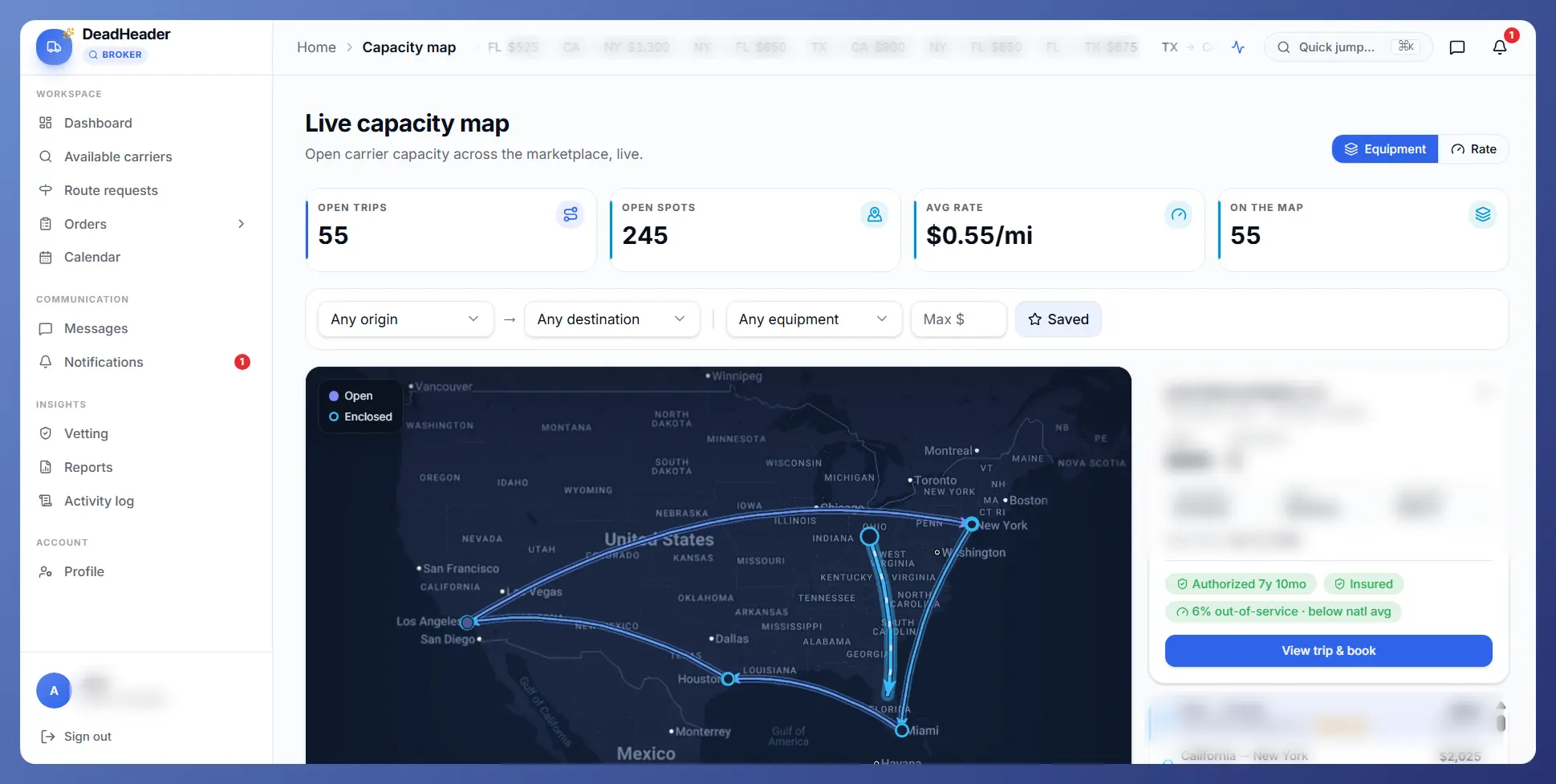Click the Authorized 7y 10mo badge
Viewport: 1556px width, 784px height.
[1241, 584]
